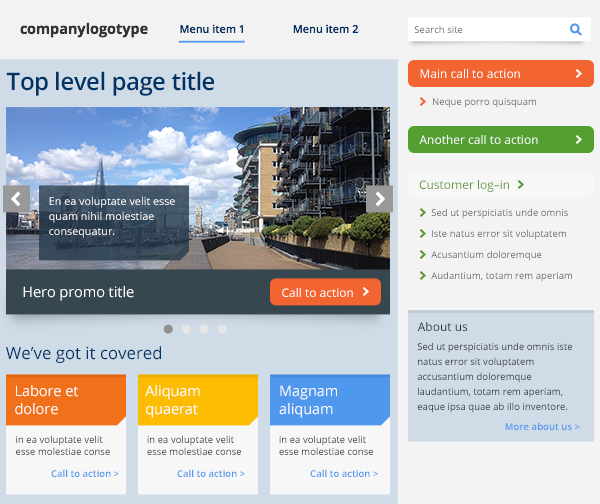This screenshot has height=504, width=600.
Task: Click green chevron beside Acusantium doloremque
Action: [422, 254]
